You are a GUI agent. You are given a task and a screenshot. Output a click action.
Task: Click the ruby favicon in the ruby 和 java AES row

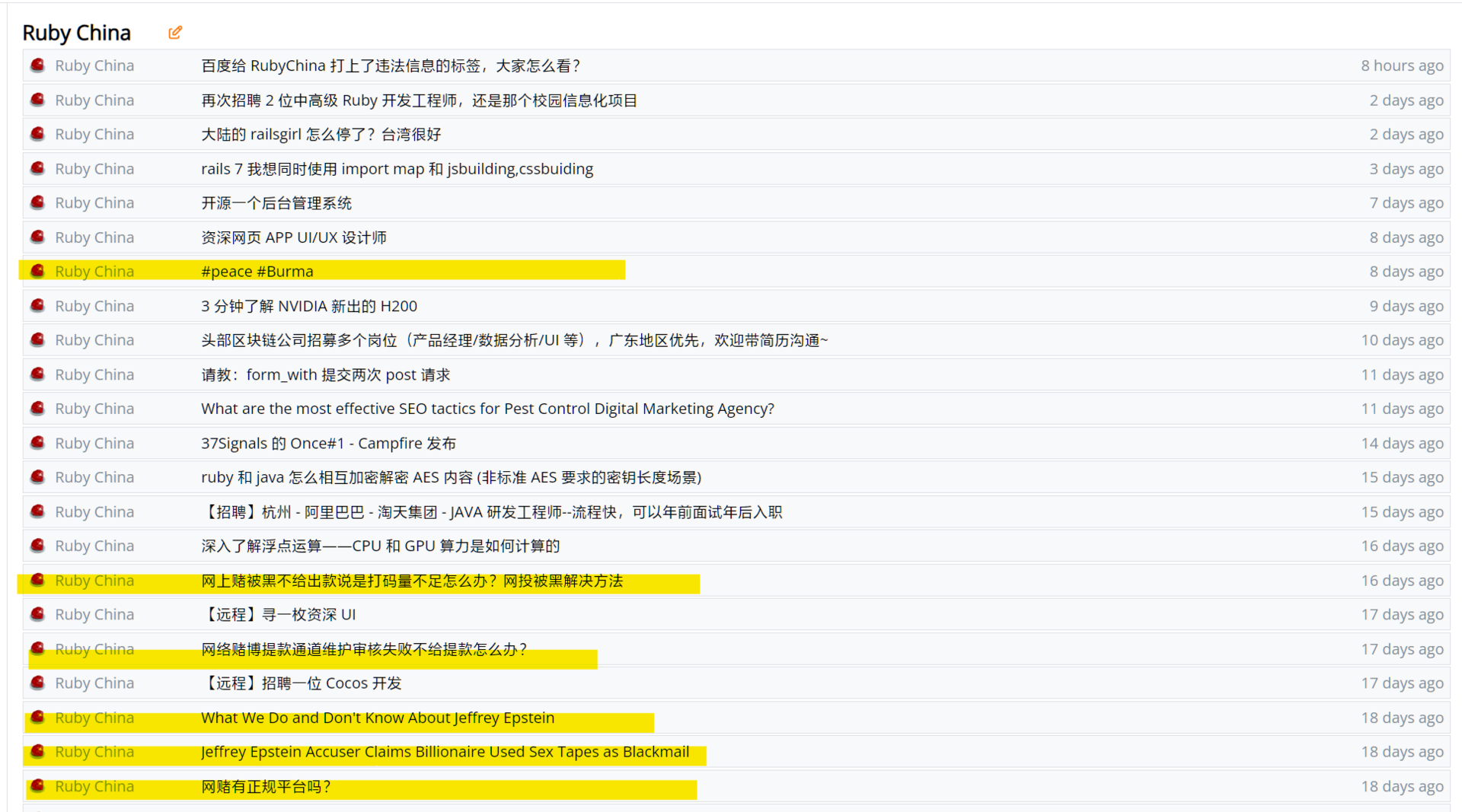(x=37, y=476)
